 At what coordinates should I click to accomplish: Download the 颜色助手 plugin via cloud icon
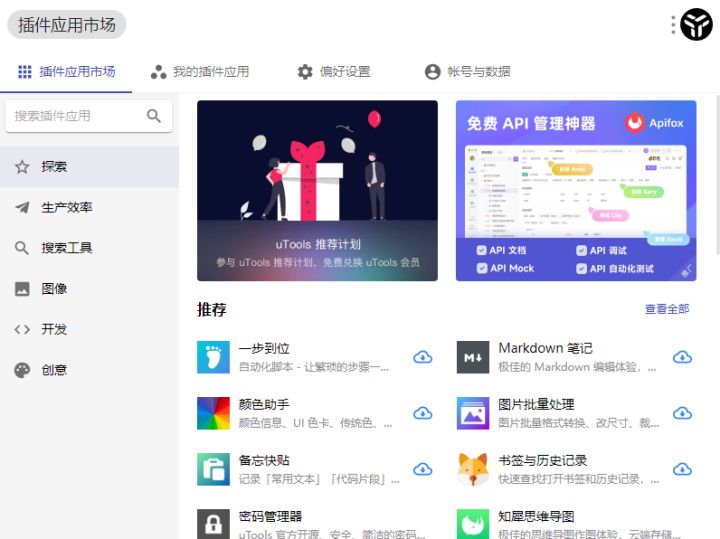coord(422,413)
